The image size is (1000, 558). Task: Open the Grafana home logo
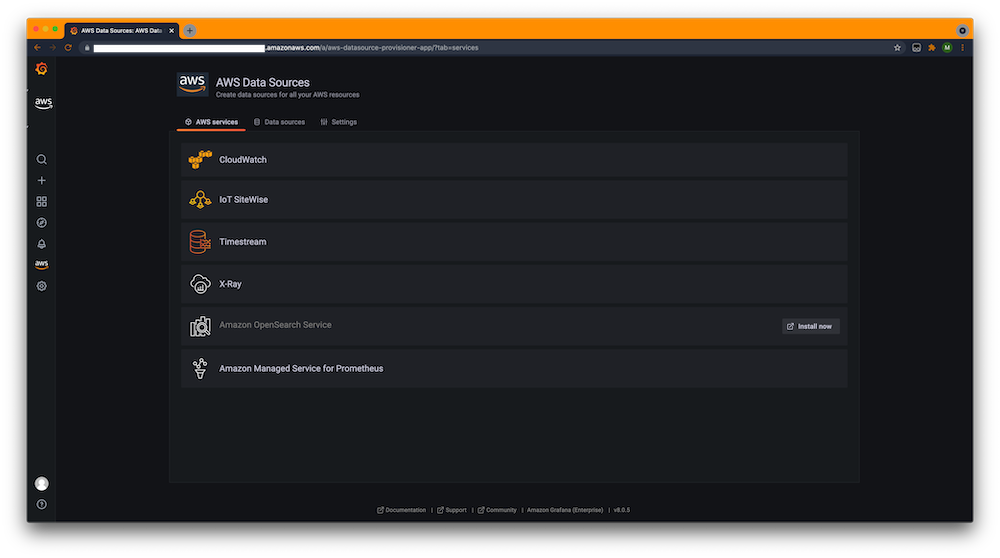[x=41, y=68]
